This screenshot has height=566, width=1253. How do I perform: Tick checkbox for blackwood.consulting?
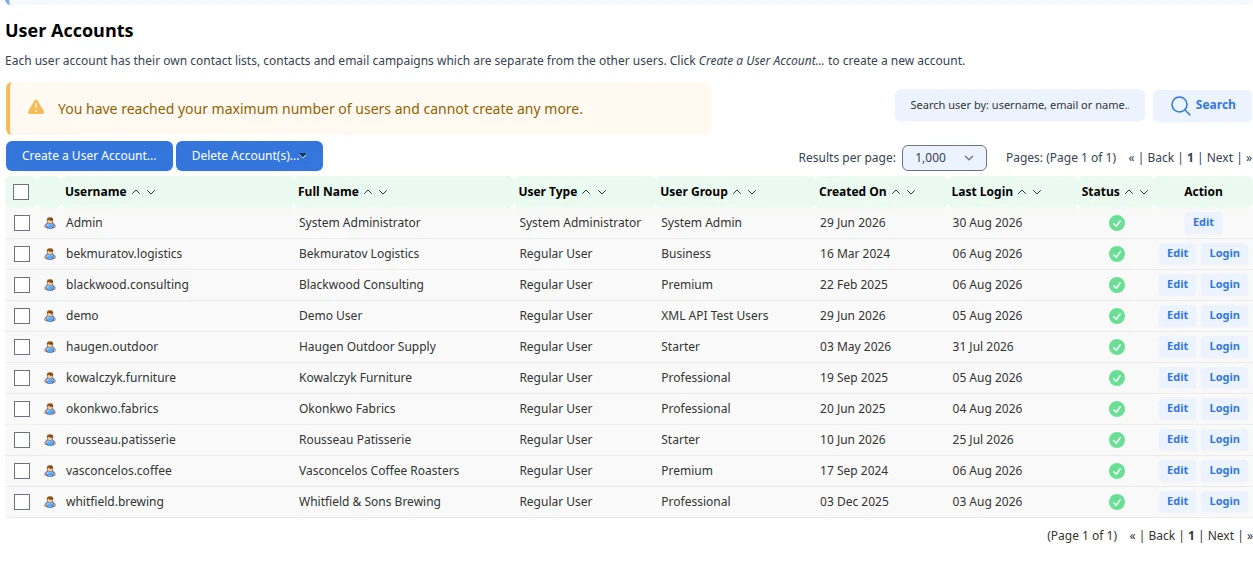[x=22, y=285]
